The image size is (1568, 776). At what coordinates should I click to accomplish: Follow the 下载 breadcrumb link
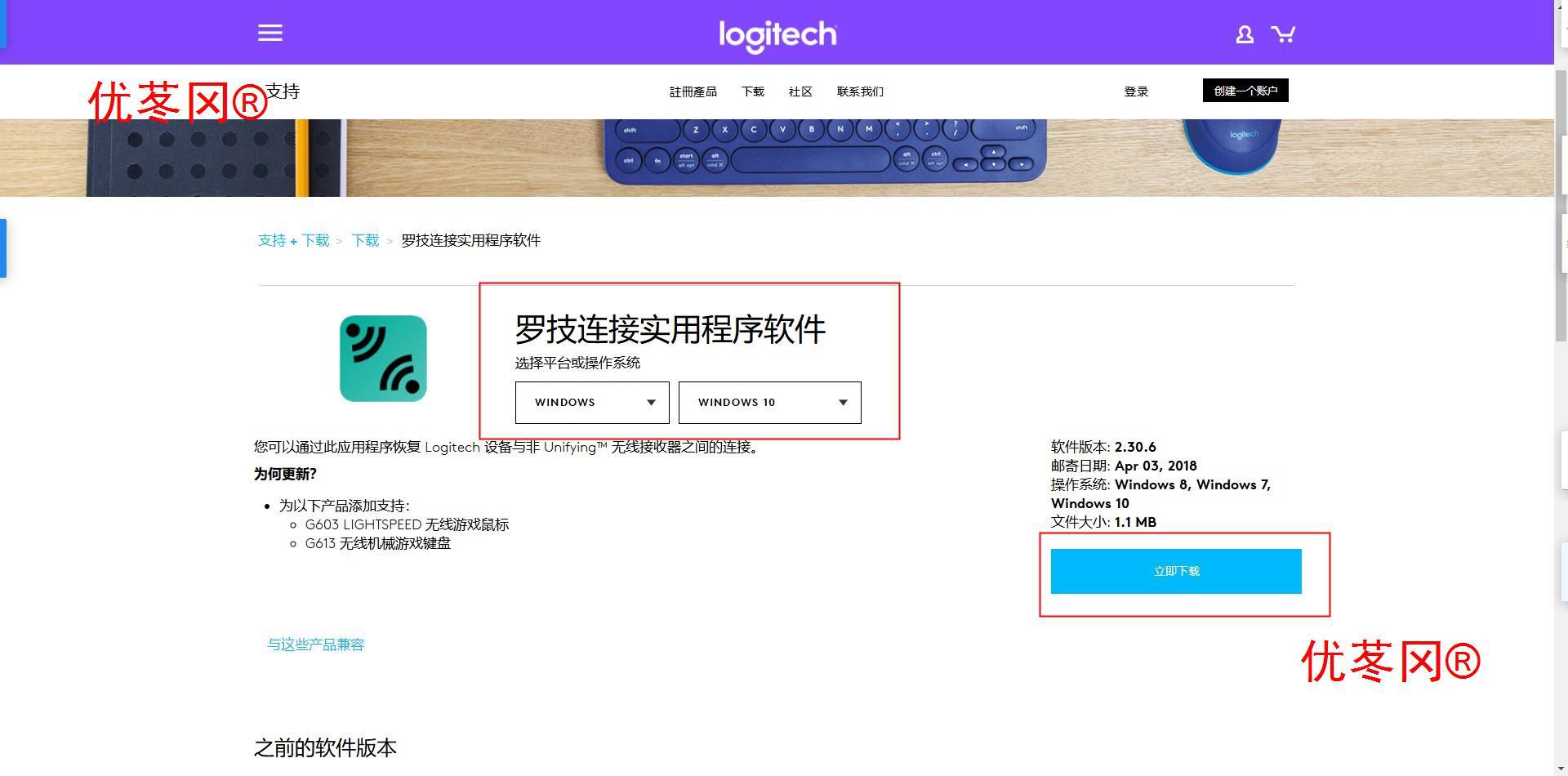pos(365,240)
